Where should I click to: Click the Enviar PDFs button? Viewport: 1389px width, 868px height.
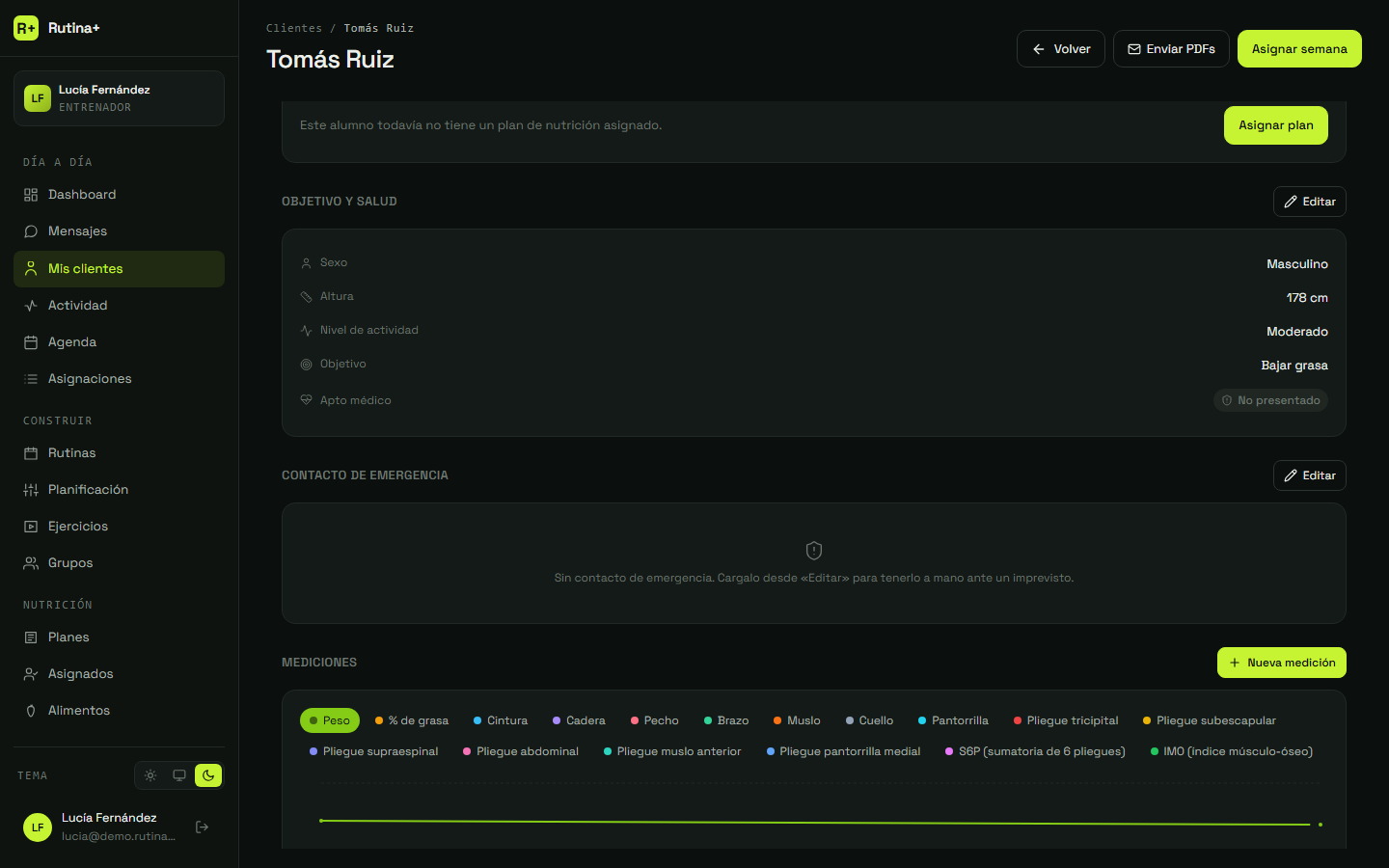[1171, 49]
